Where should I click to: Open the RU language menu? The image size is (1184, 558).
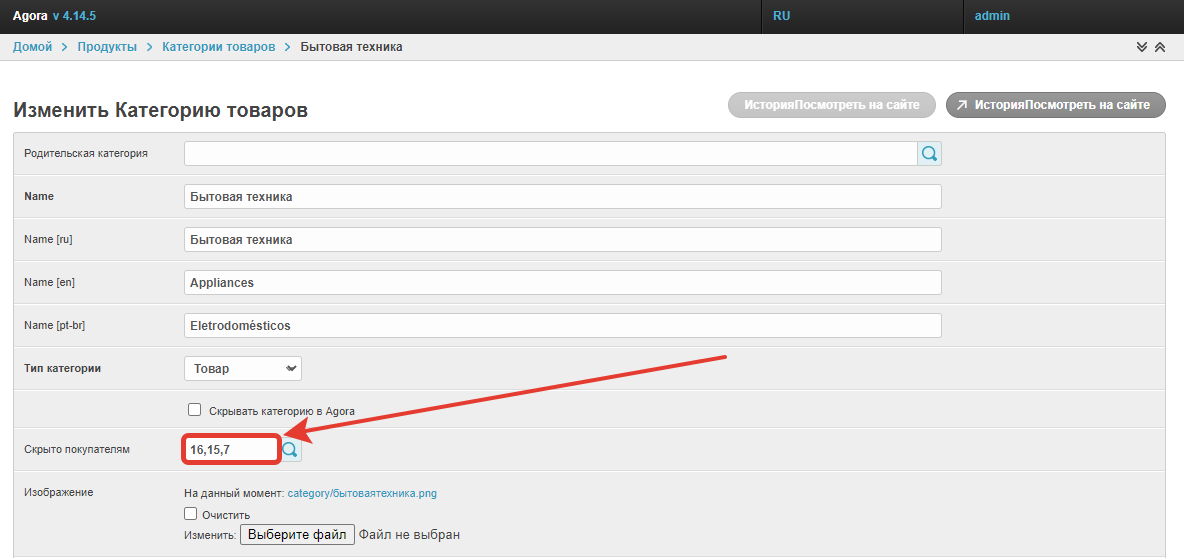pyautogui.click(x=782, y=16)
